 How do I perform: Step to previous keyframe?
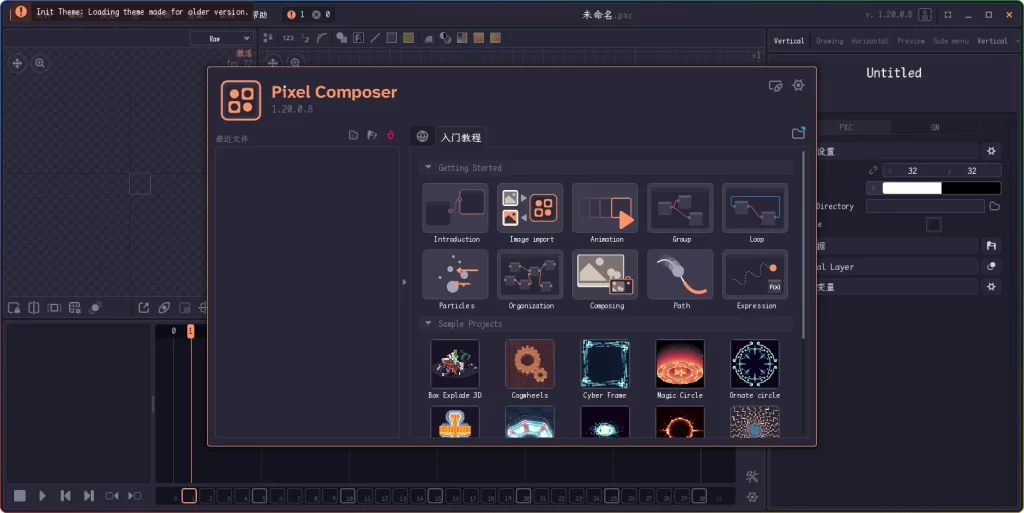(112, 496)
